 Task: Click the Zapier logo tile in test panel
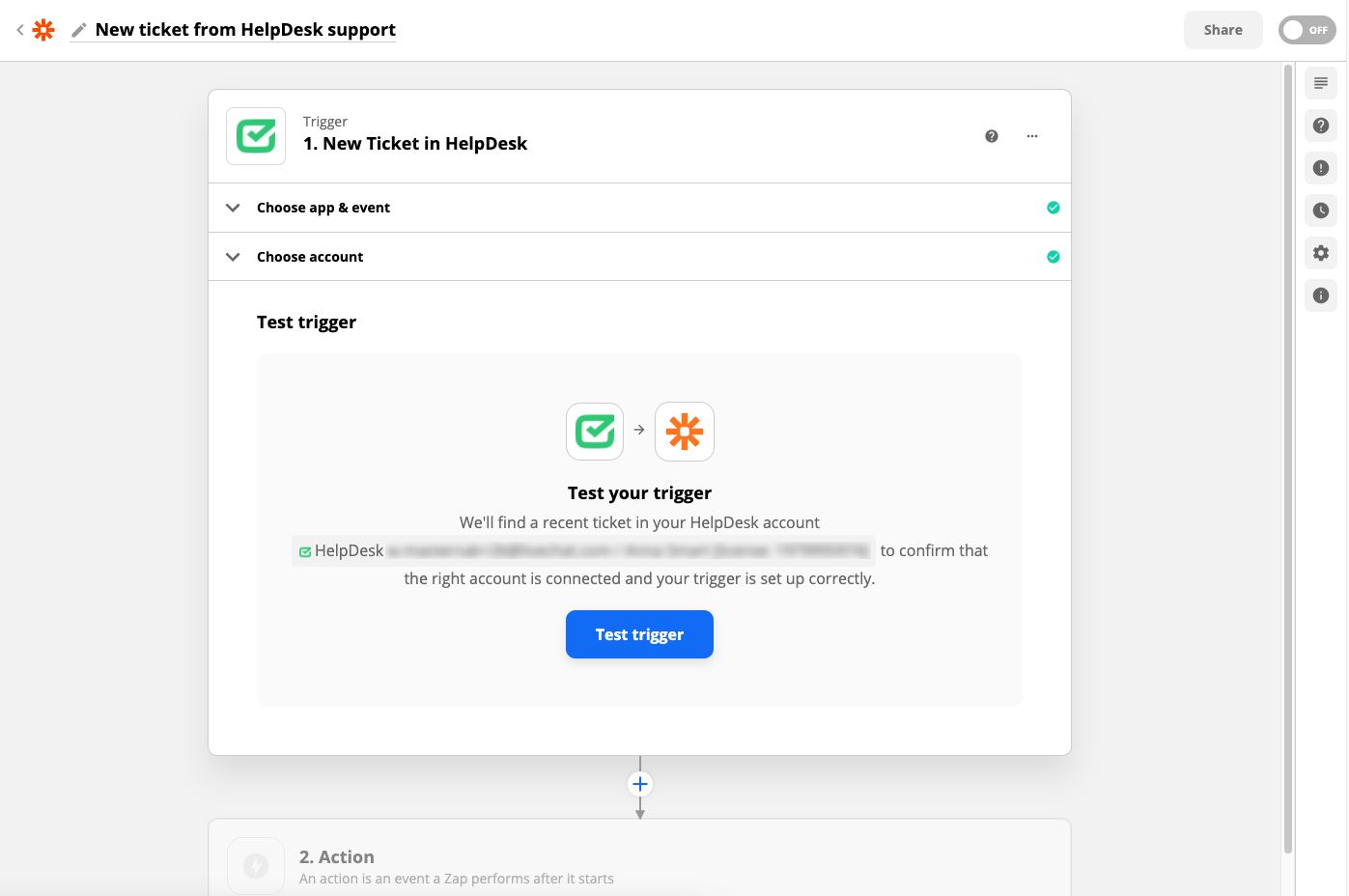685,431
